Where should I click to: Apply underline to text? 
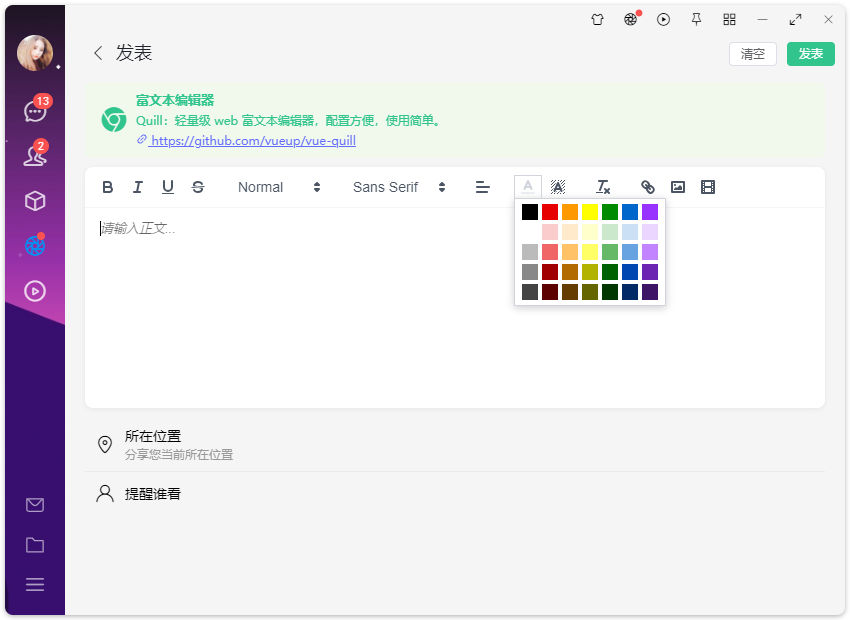point(168,187)
